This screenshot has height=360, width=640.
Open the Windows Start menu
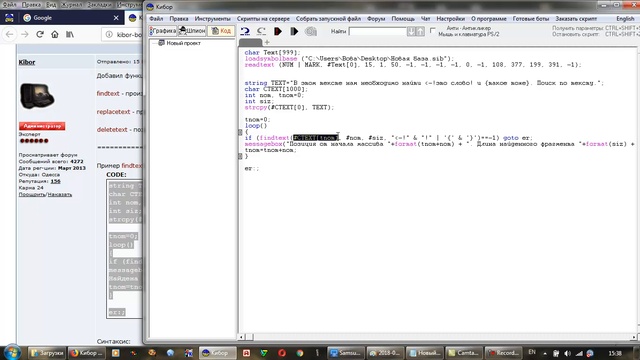(12, 353)
